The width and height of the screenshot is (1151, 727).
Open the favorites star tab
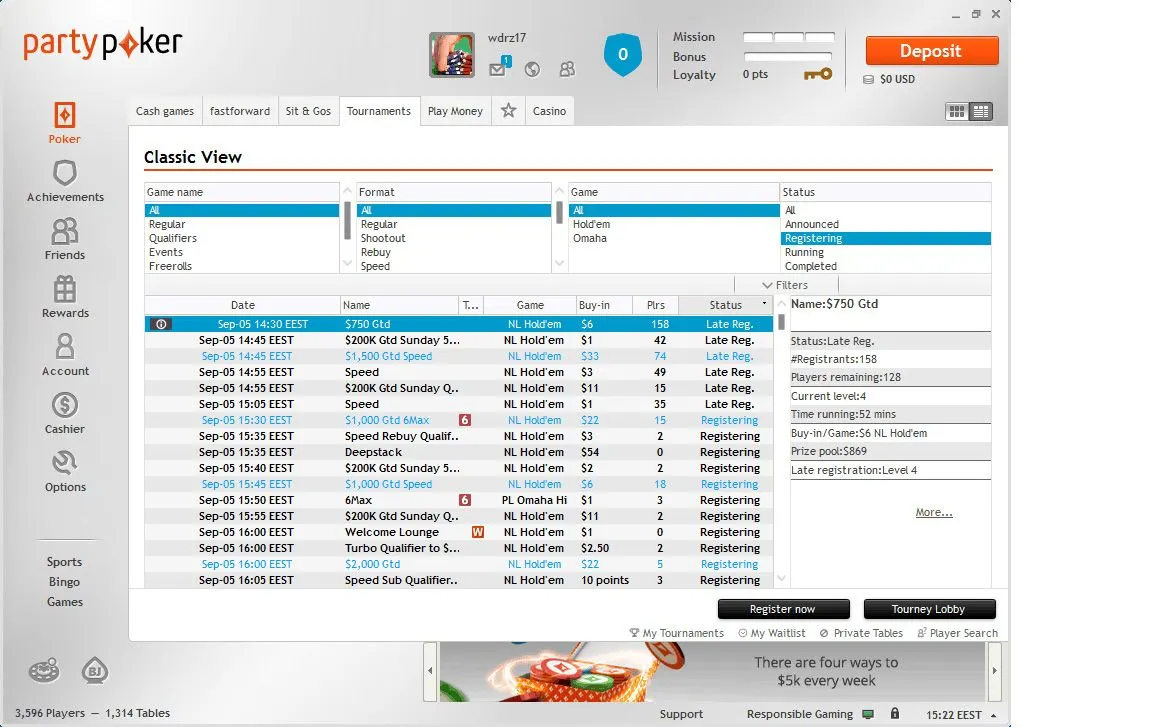[x=508, y=111]
